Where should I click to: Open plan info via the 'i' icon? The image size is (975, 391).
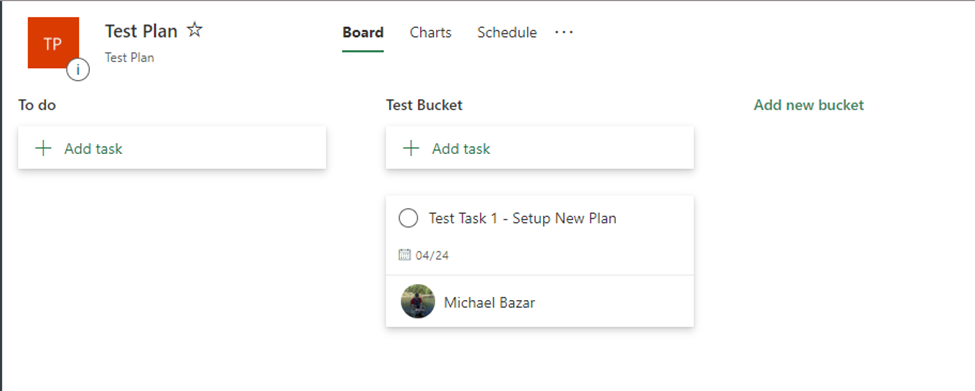78,70
